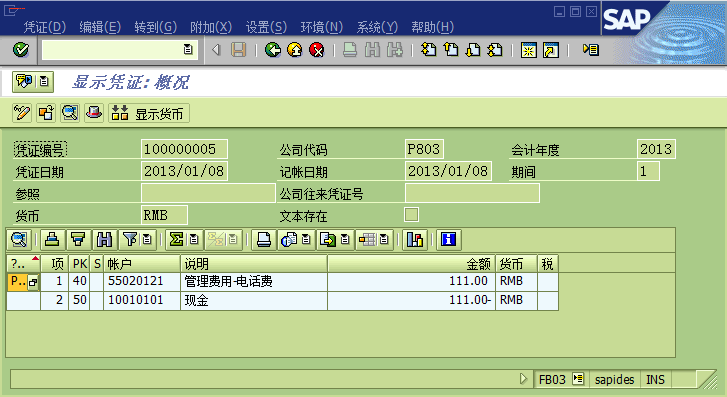
Task: Click the Create new session icon
Action: point(529,50)
